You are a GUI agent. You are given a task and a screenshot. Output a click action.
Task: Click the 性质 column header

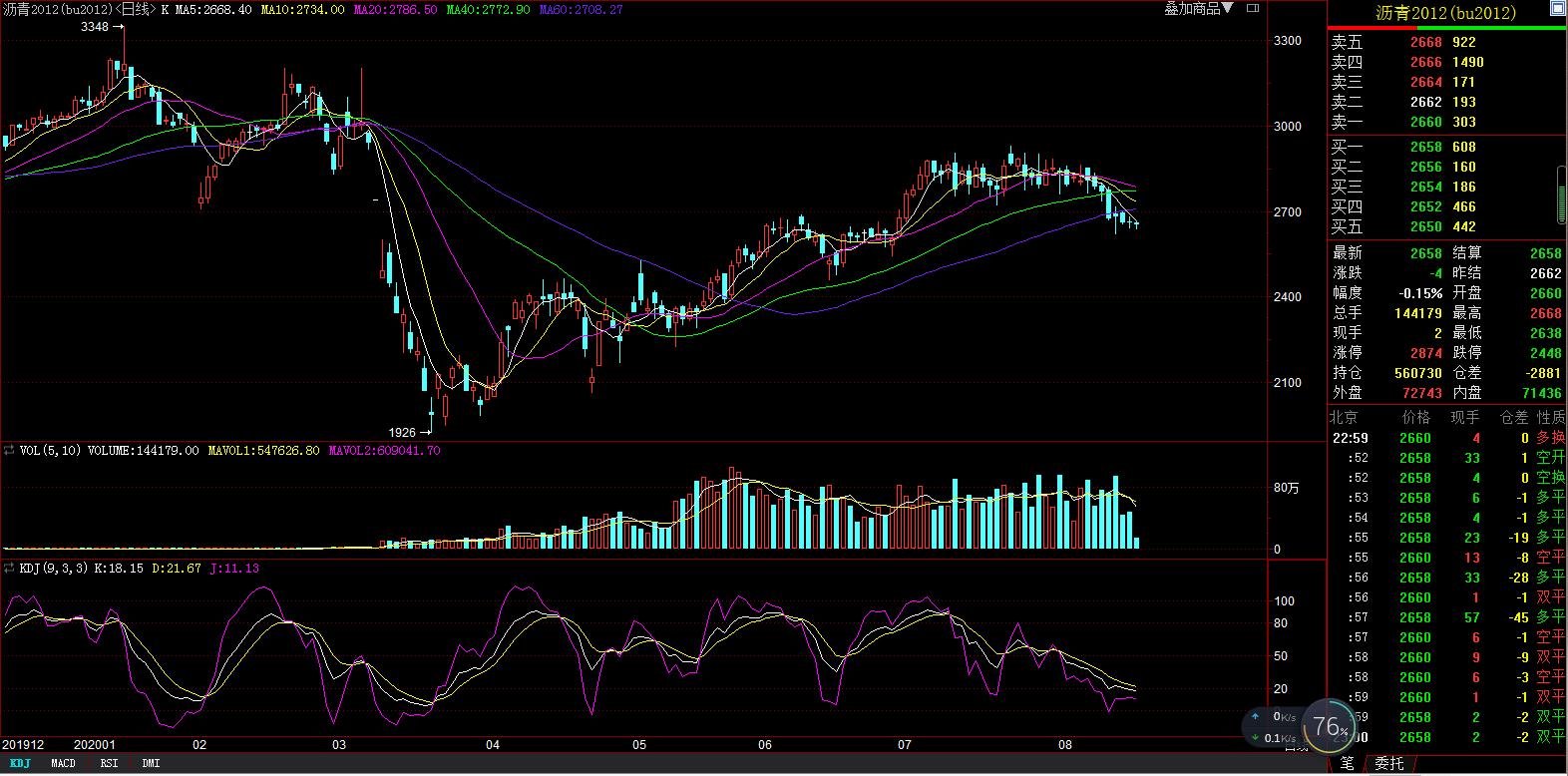coord(1551,417)
